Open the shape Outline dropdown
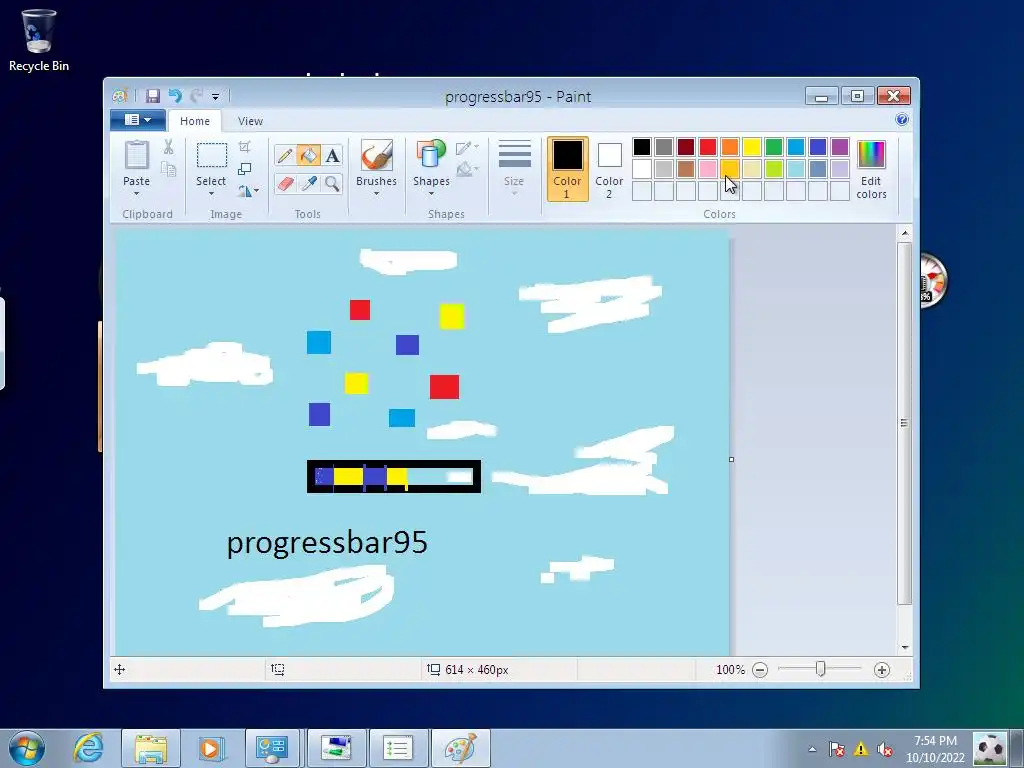1024x768 pixels. click(468, 148)
